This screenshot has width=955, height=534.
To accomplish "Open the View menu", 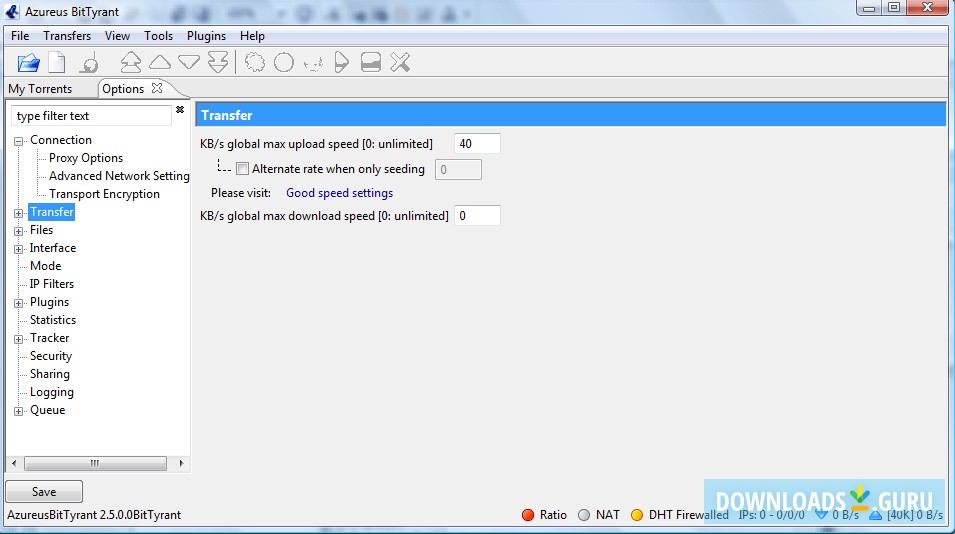I will (x=117, y=36).
